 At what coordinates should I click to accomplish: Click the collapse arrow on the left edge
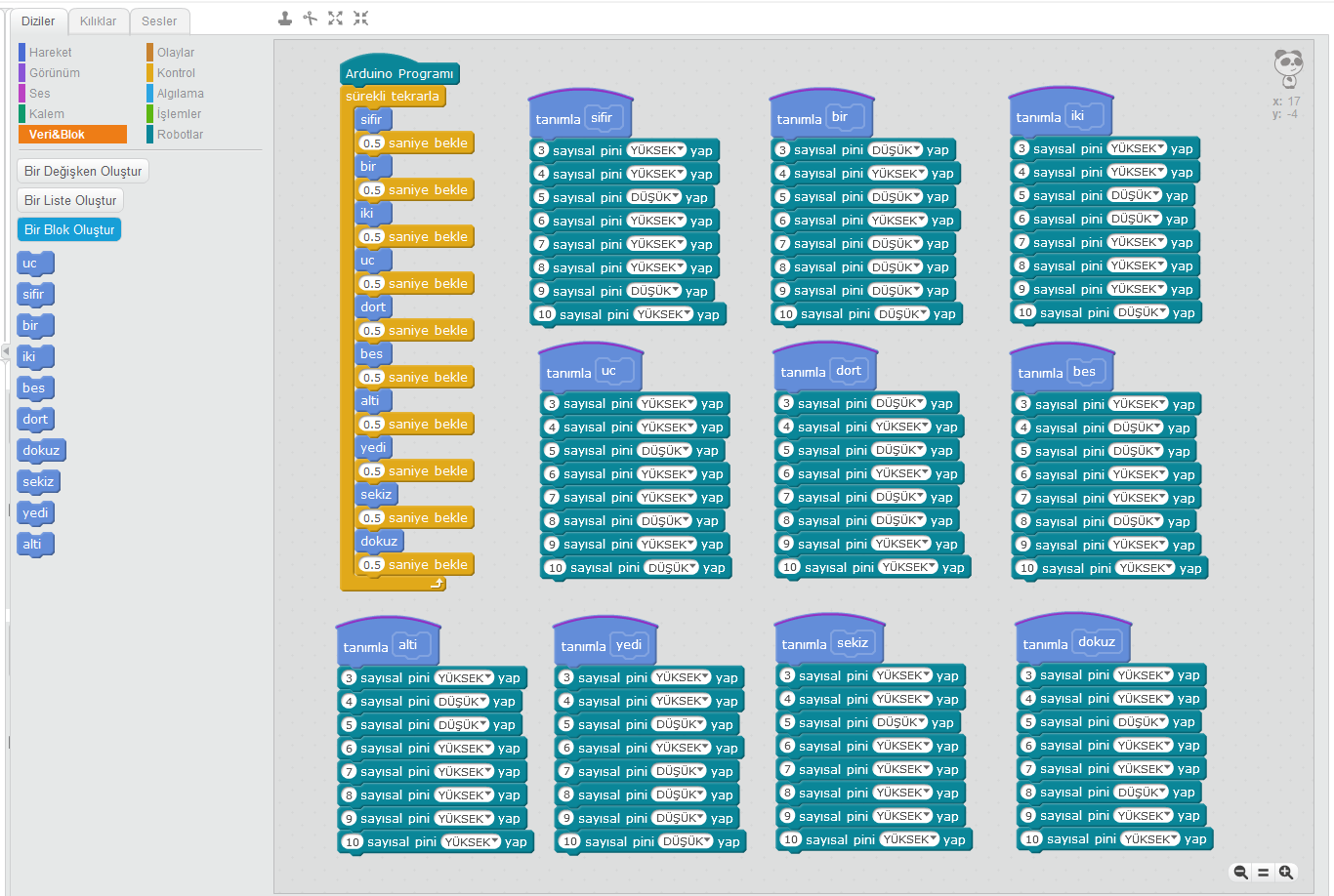[6, 351]
